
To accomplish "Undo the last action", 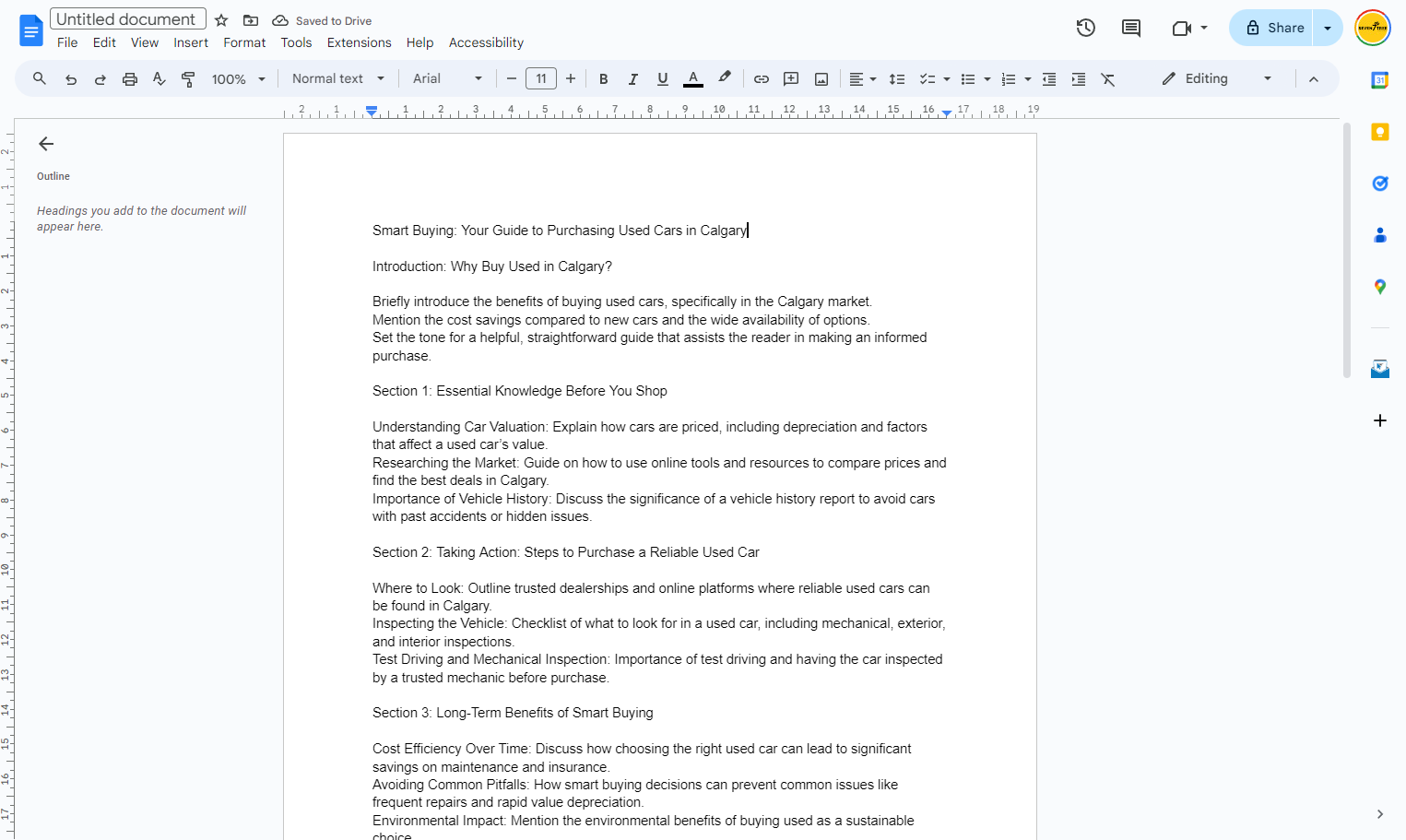I will click(71, 79).
